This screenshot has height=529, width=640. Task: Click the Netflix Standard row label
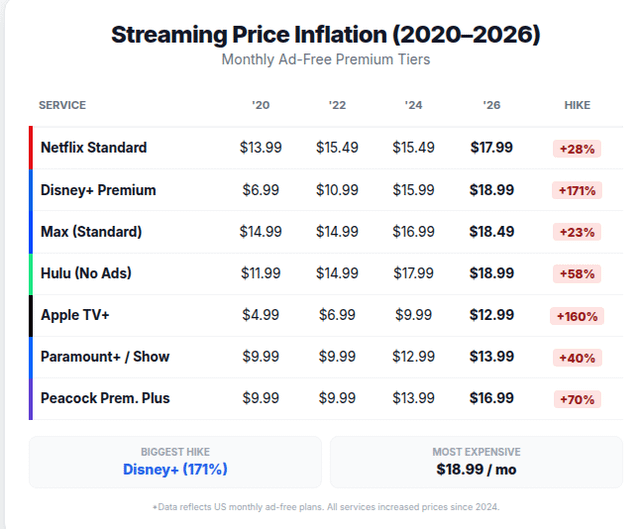coord(94,148)
